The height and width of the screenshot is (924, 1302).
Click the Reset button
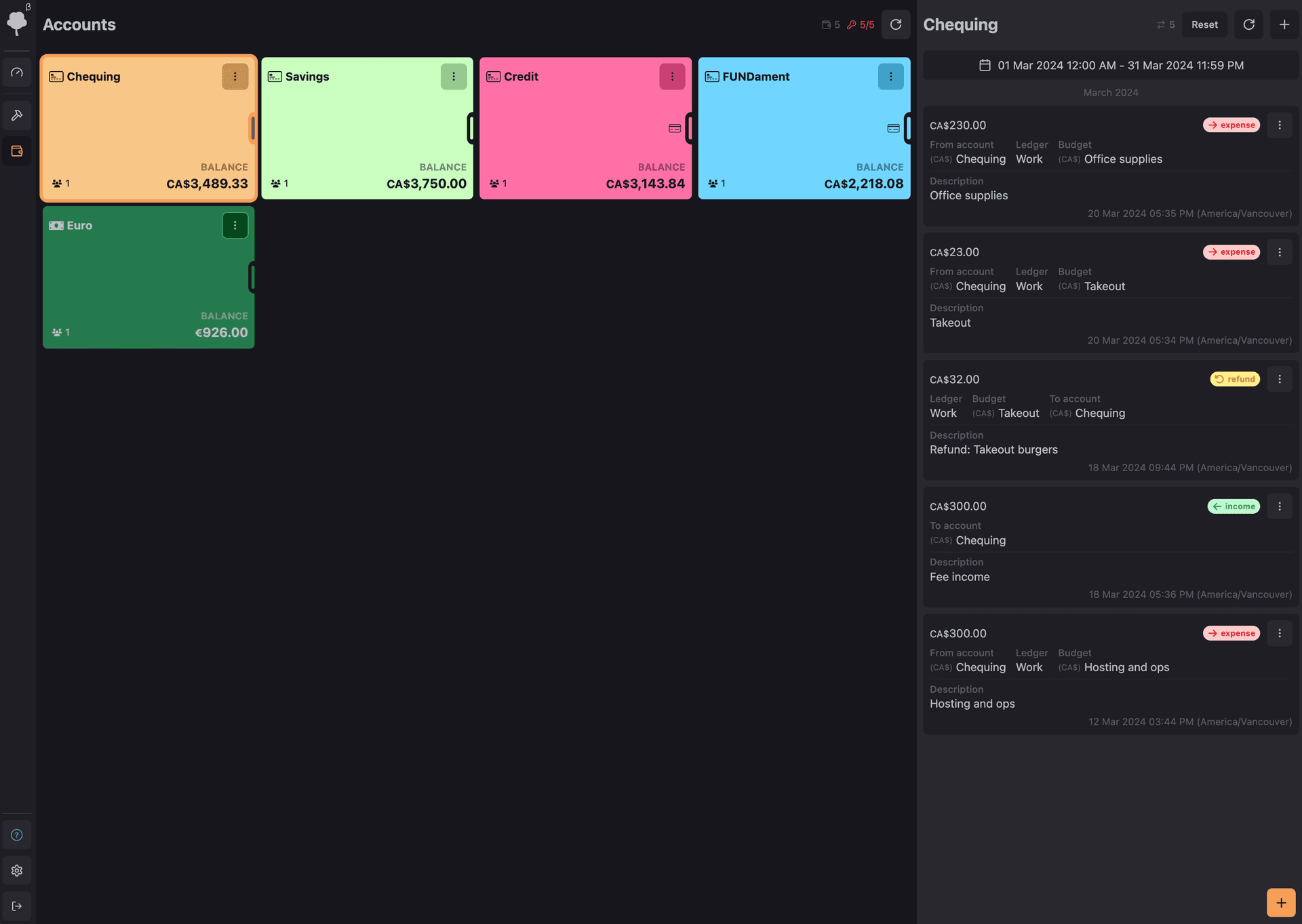[x=1204, y=24]
